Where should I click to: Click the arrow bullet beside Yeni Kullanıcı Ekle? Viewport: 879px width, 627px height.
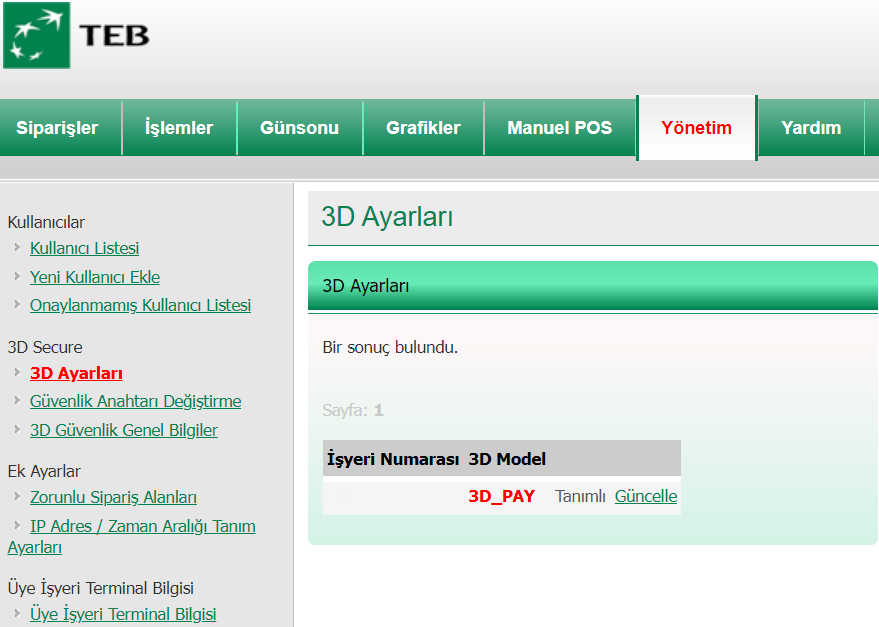click(x=17, y=276)
